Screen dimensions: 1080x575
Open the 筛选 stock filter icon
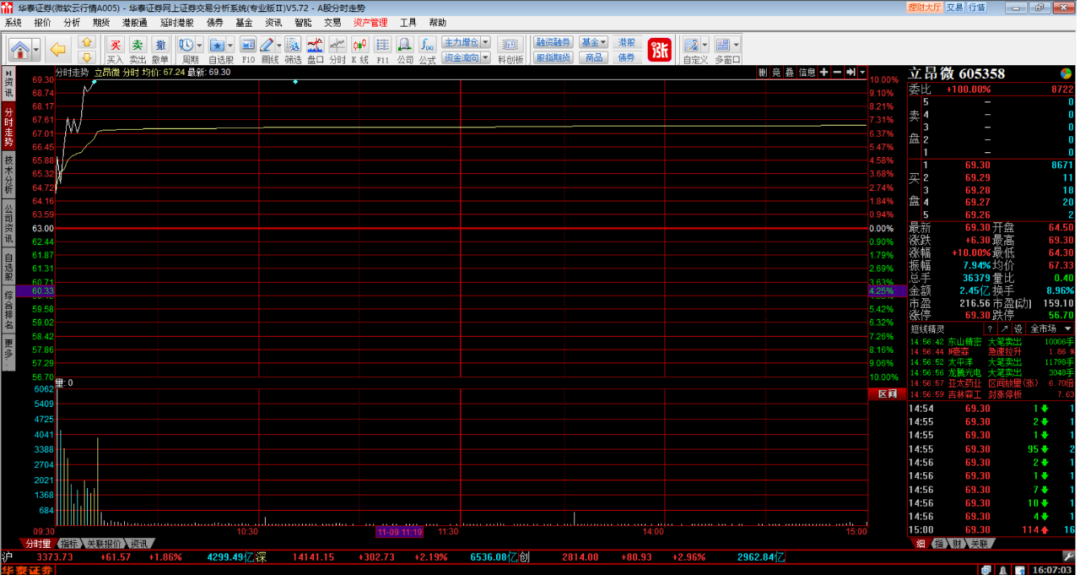tap(293, 45)
